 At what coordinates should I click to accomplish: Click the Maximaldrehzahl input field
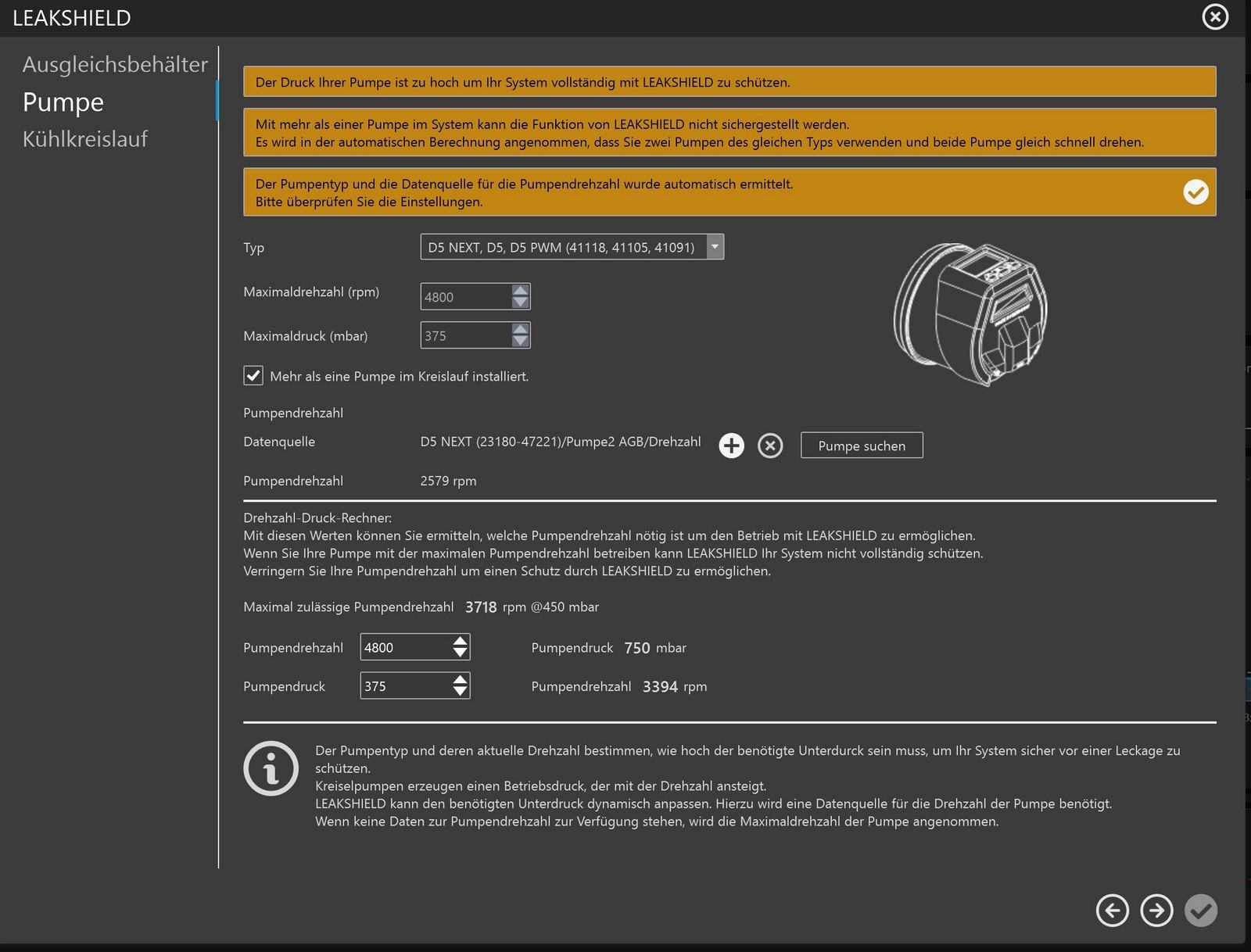tap(466, 297)
